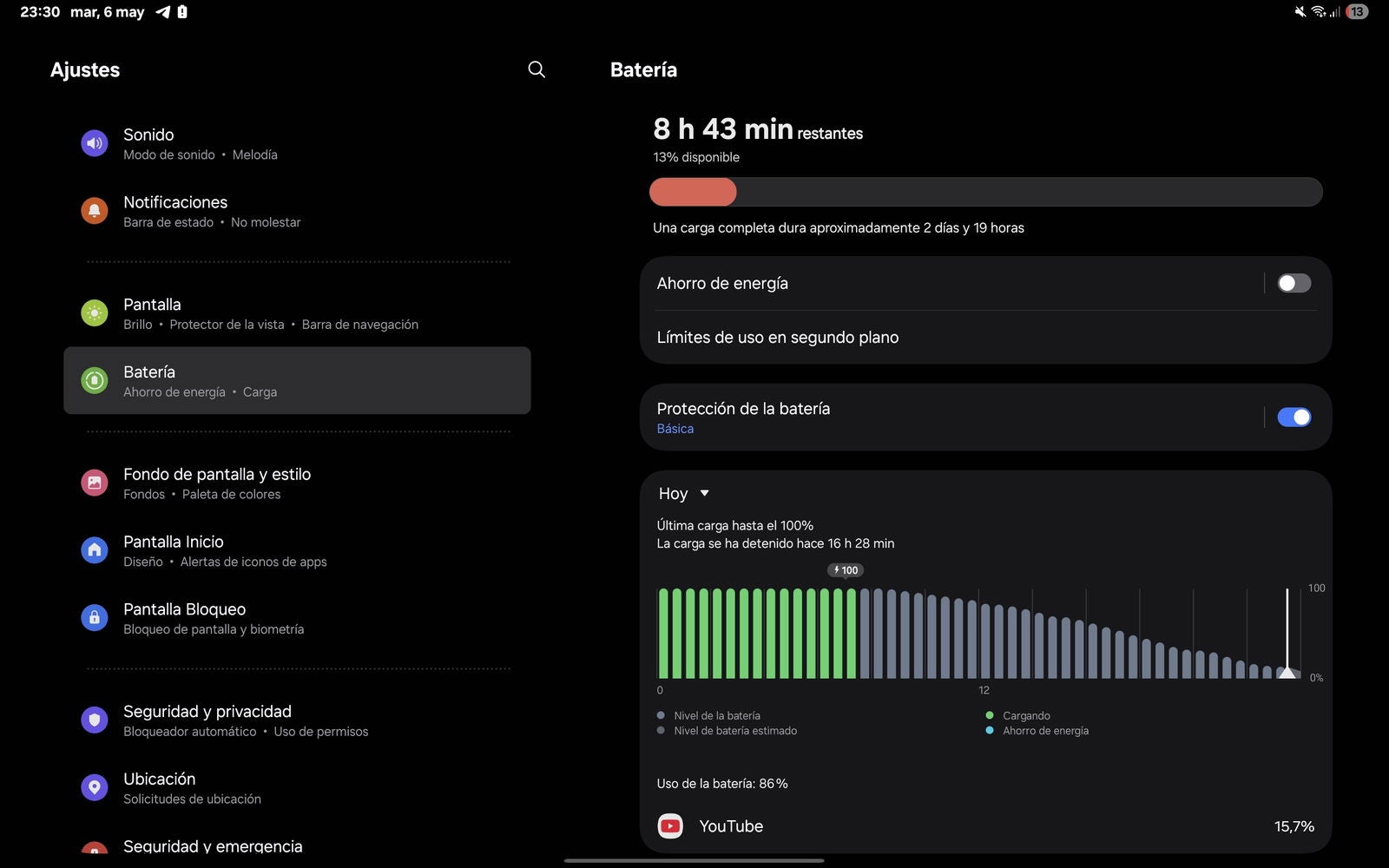Select Batería in the settings list
This screenshot has width=1389, height=868.
(x=297, y=380)
